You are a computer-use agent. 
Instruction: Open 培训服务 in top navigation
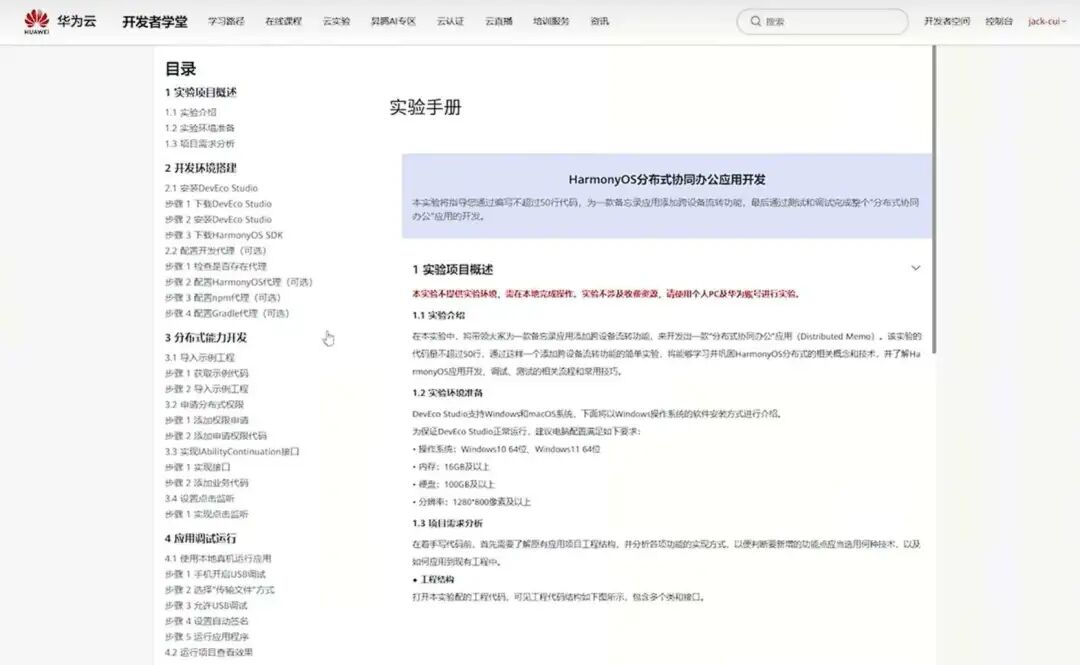[x=551, y=21]
